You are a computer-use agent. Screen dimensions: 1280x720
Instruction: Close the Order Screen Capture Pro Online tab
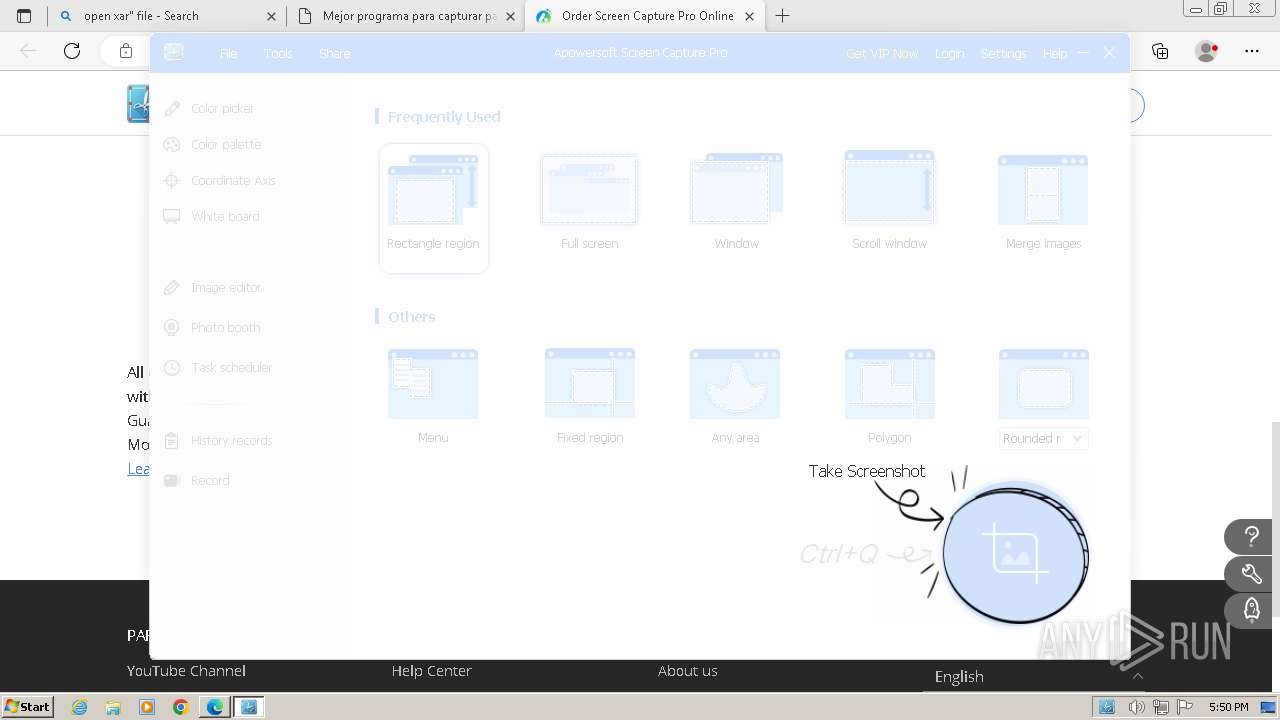pos(749,16)
